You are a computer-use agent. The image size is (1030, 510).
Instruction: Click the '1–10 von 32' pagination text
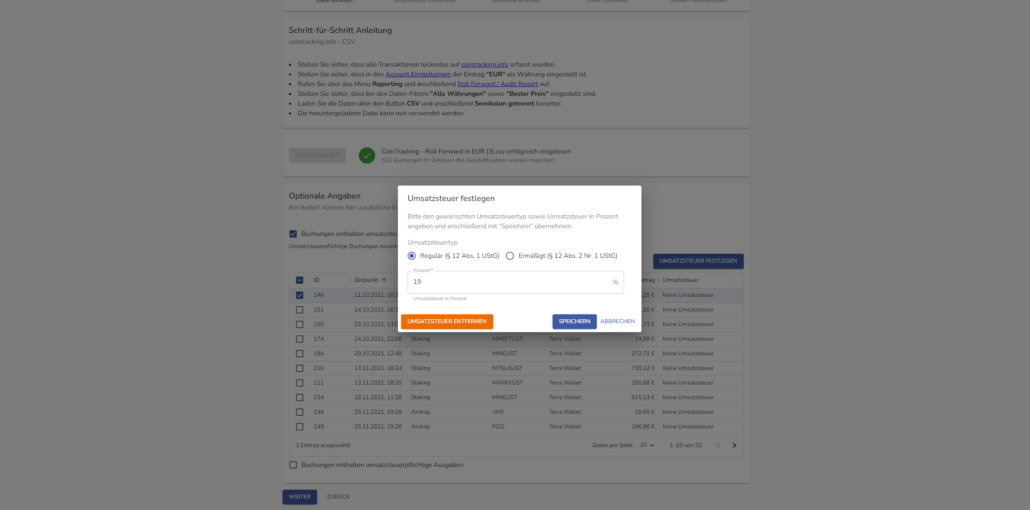[685, 445]
